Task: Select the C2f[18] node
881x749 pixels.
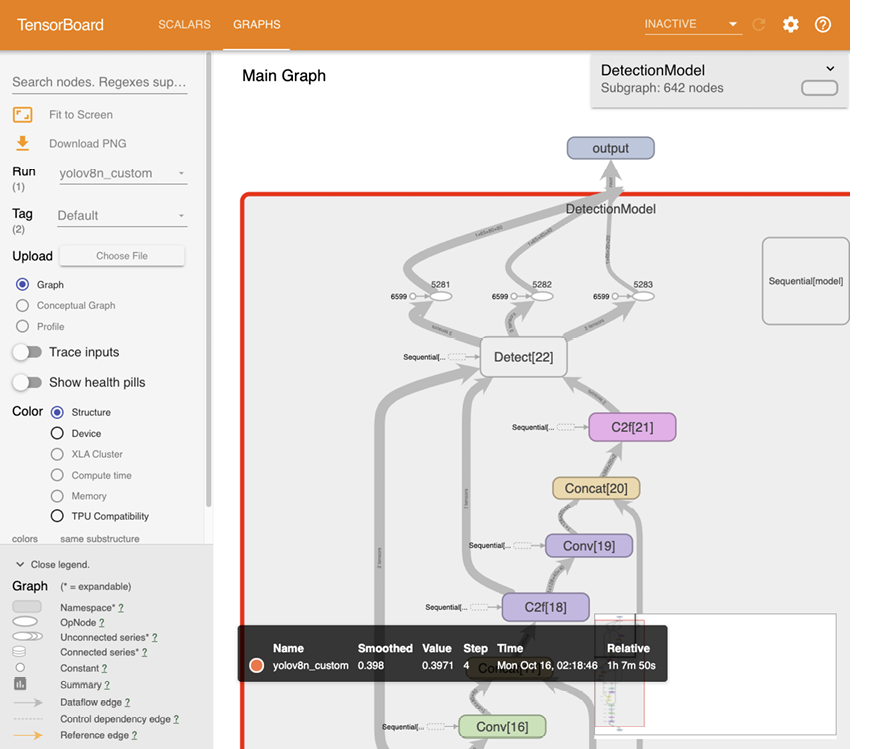Action: point(546,607)
